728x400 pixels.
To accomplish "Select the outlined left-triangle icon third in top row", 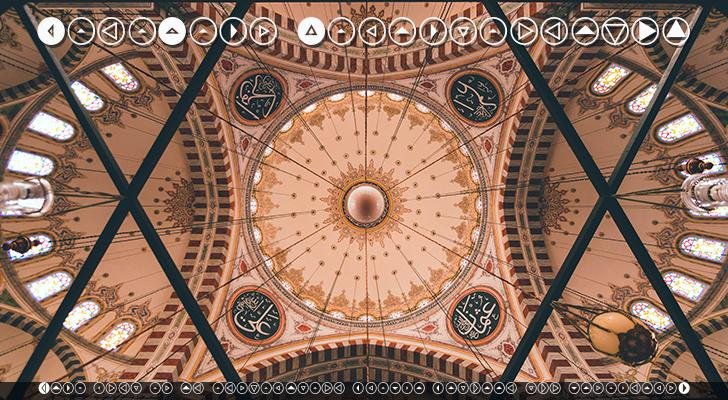I will pyautogui.click(x=111, y=31).
